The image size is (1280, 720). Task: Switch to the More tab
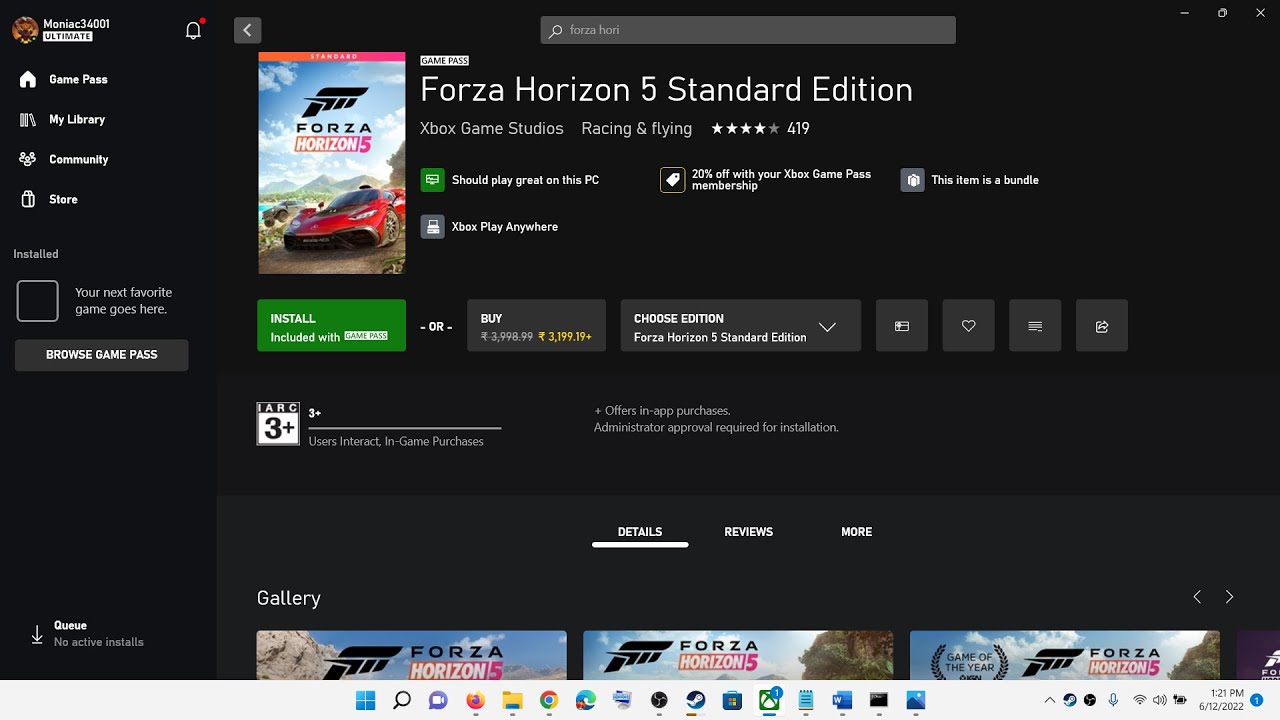pyautogui.click(x=856, y=532)
